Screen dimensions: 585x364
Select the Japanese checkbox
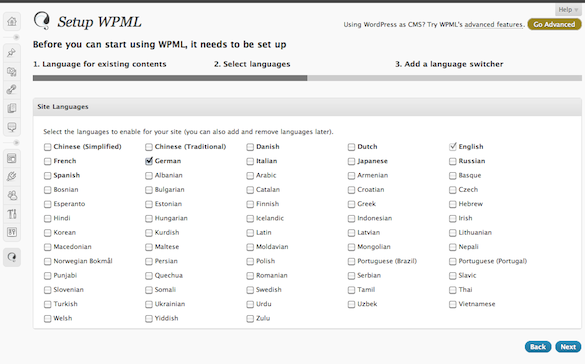click(x=351, y=161)
